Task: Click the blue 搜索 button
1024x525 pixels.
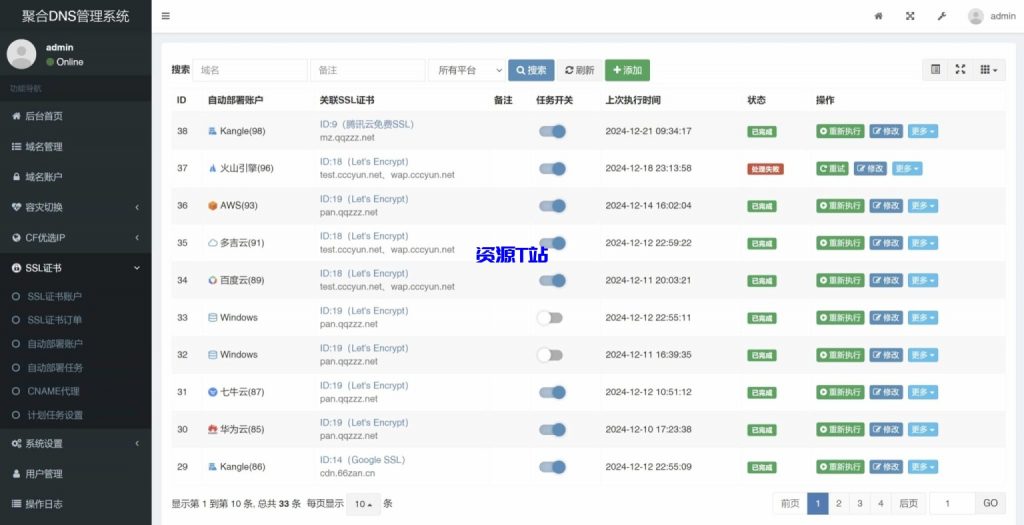Action: click(x=531, y=70)
